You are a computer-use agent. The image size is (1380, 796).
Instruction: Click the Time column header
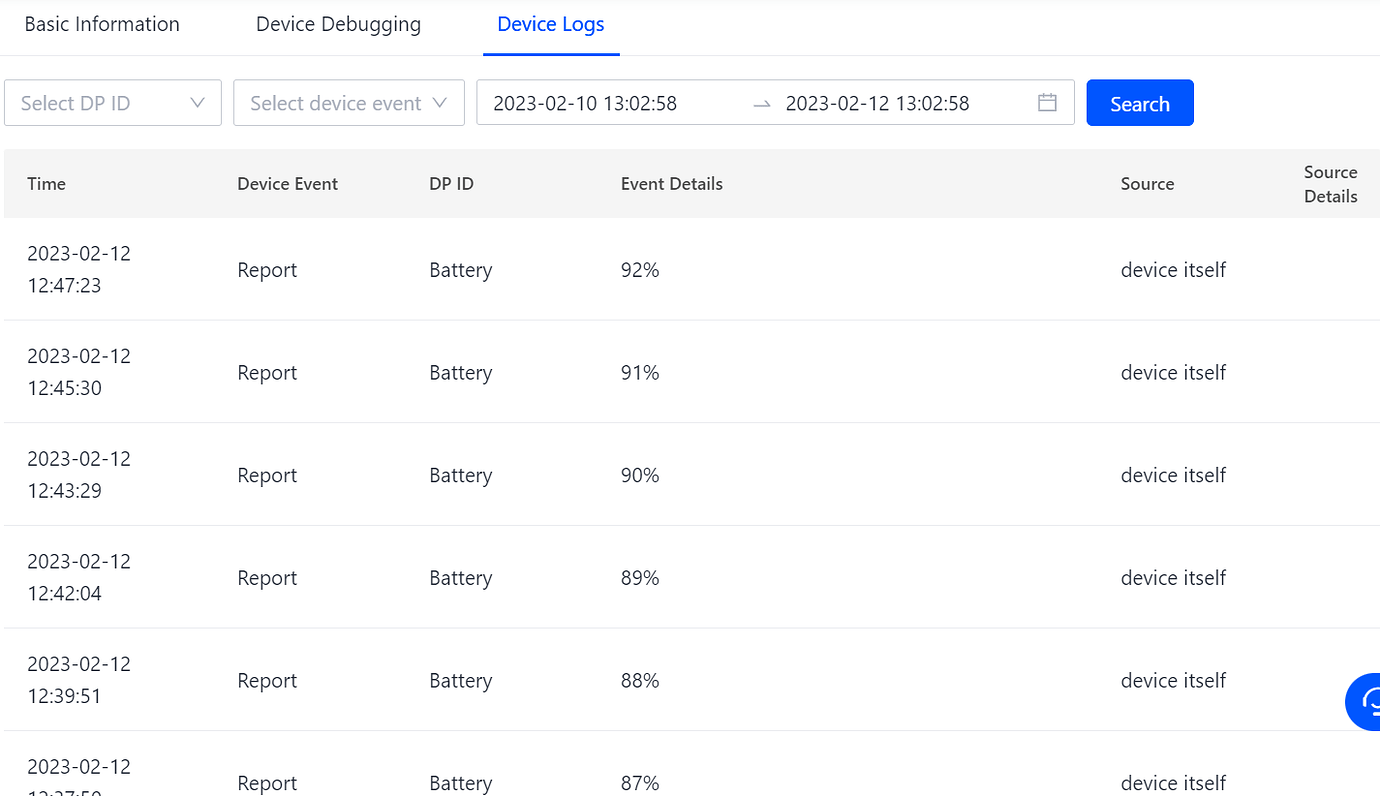[x=46, y=183]
